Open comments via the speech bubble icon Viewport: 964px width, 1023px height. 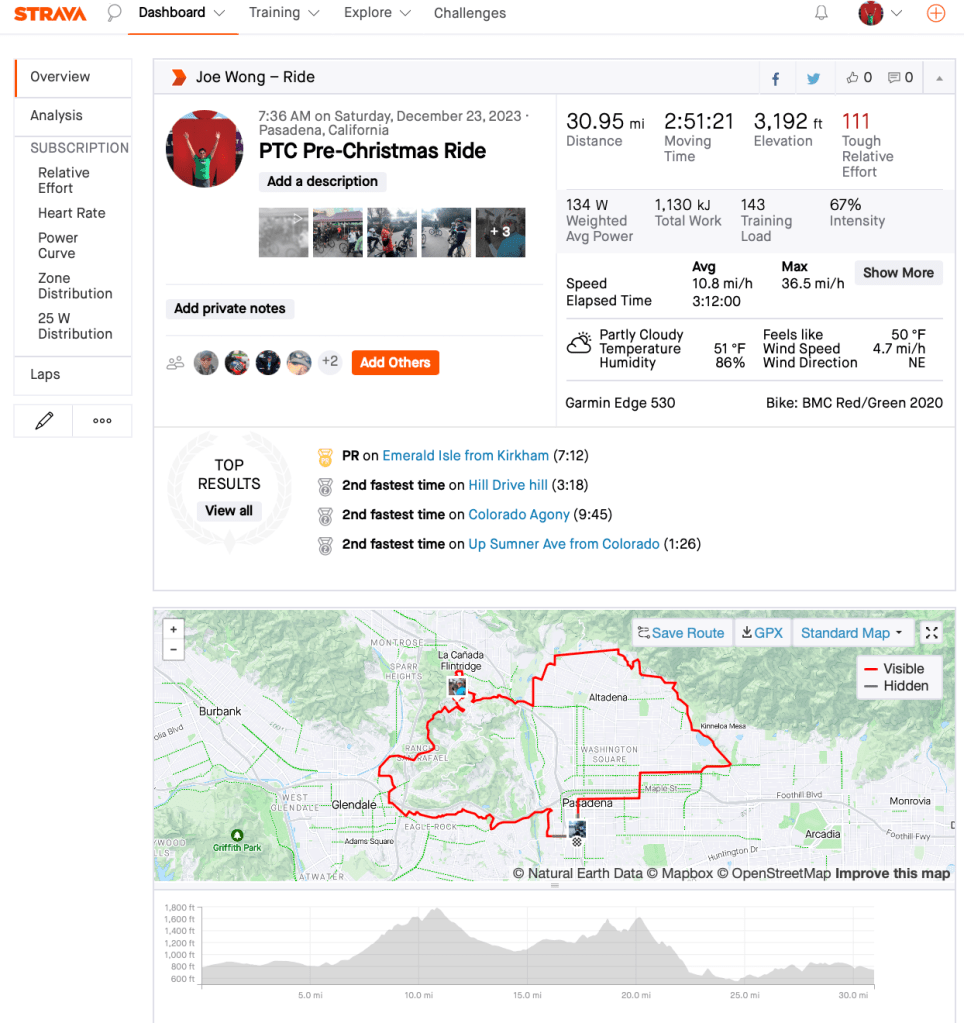pyautogui.click(x=901, y=78)
